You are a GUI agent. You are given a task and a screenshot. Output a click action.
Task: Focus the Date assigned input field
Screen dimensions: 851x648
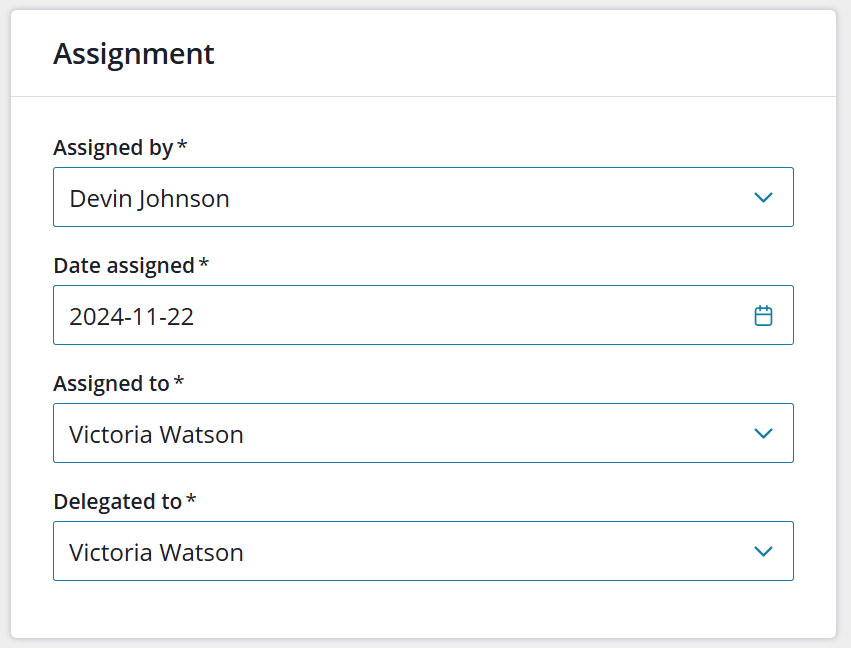423,315
